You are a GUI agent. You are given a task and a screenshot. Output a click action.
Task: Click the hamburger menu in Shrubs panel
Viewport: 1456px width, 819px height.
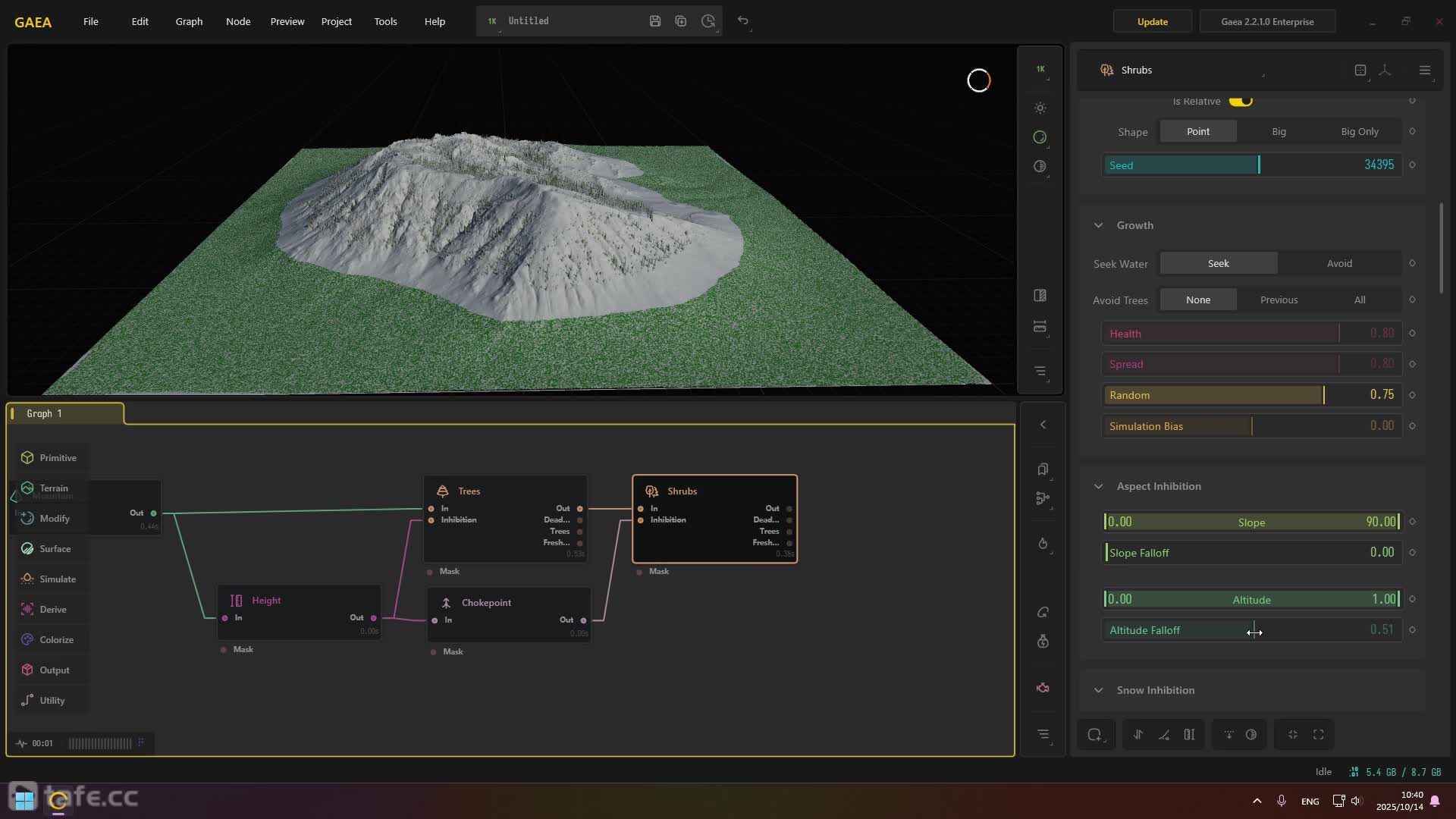pos(1425,70)
